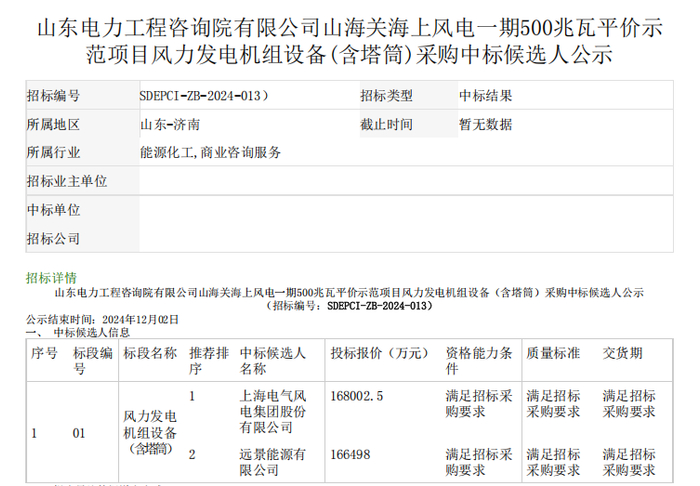Click 满足招标采购要求 under 质量标准 for 上海电气
Screen dimensions: 700x486
pos(553,403)
